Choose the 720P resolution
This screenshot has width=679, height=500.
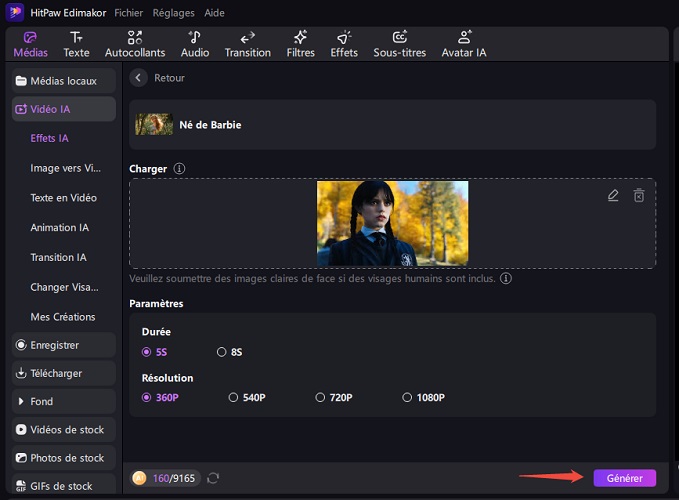pyautogui.click(x=320, y=397)
